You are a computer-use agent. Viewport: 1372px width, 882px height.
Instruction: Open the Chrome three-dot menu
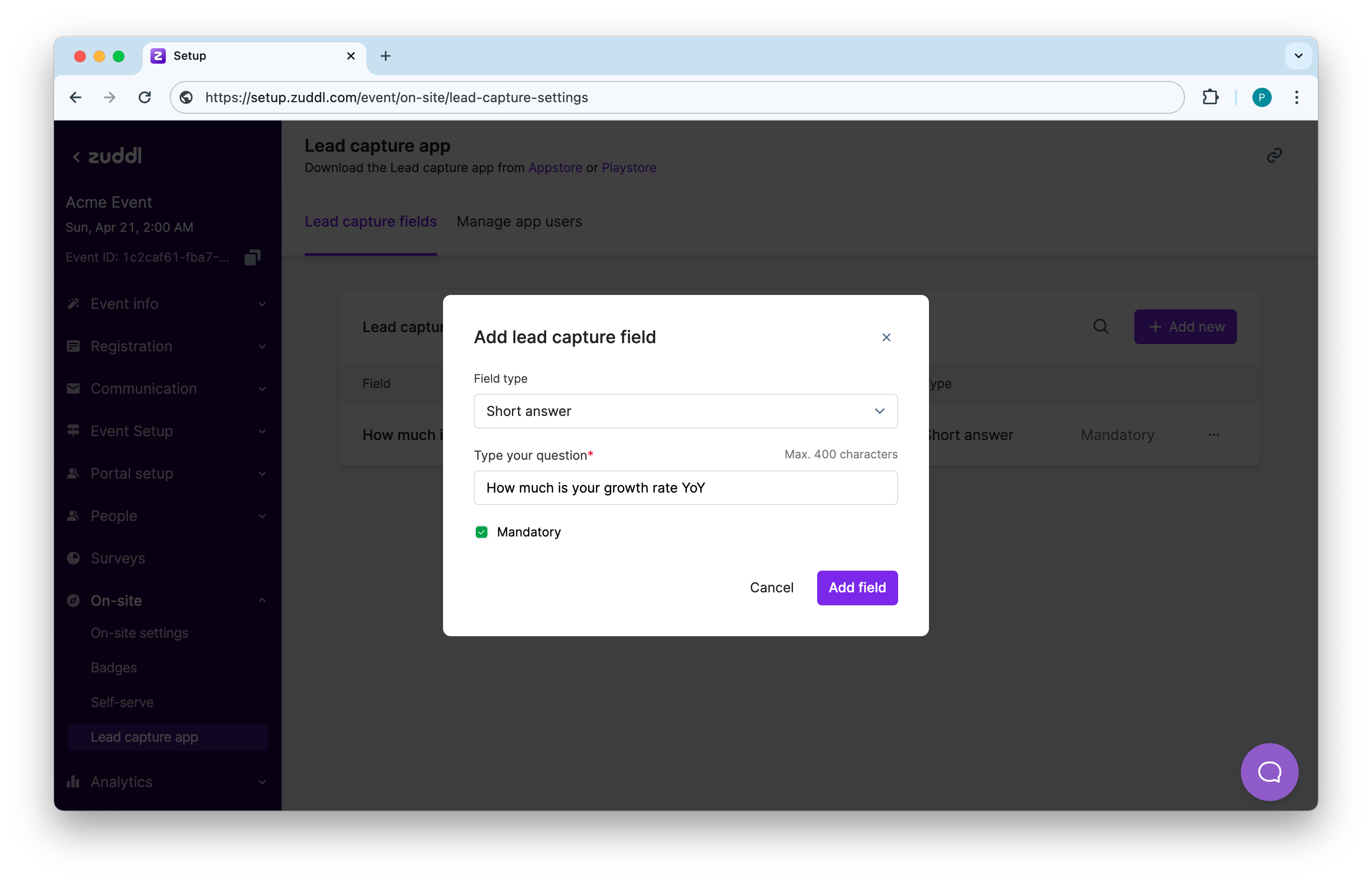pos(1296,97)
